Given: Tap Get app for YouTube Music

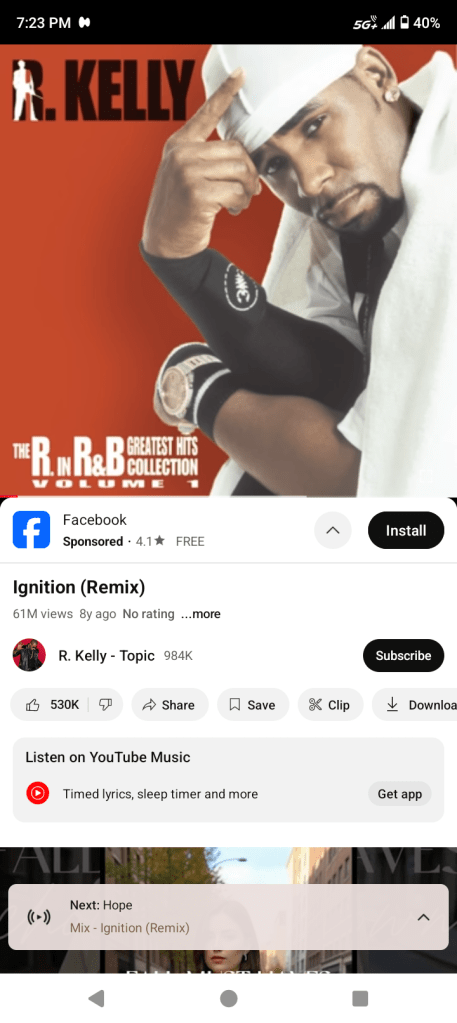Looking at the screenshot, I should [x=400, y=794].
